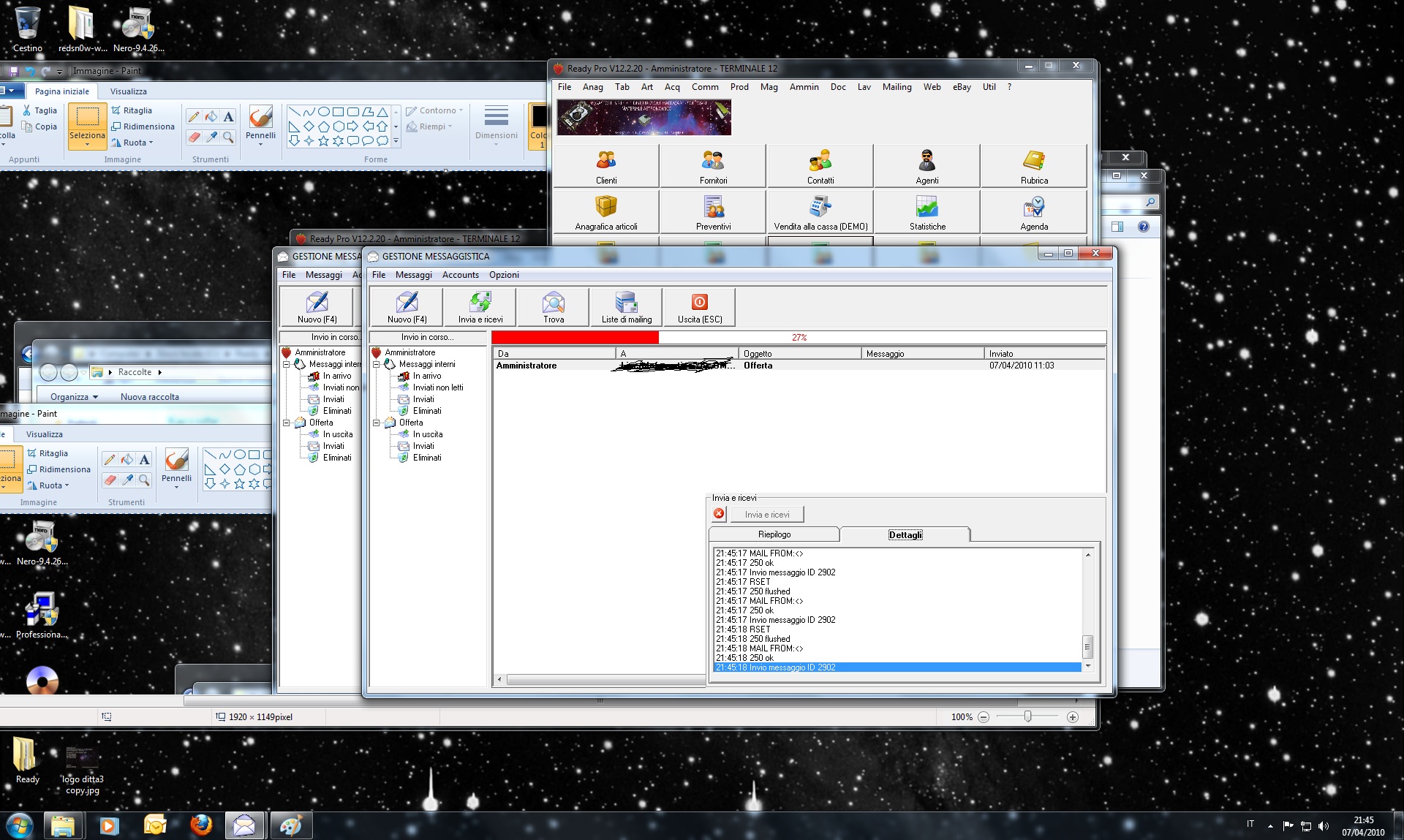
Task: Click the Paint zoom in plus button
Action: click(x=1073, y=717)
